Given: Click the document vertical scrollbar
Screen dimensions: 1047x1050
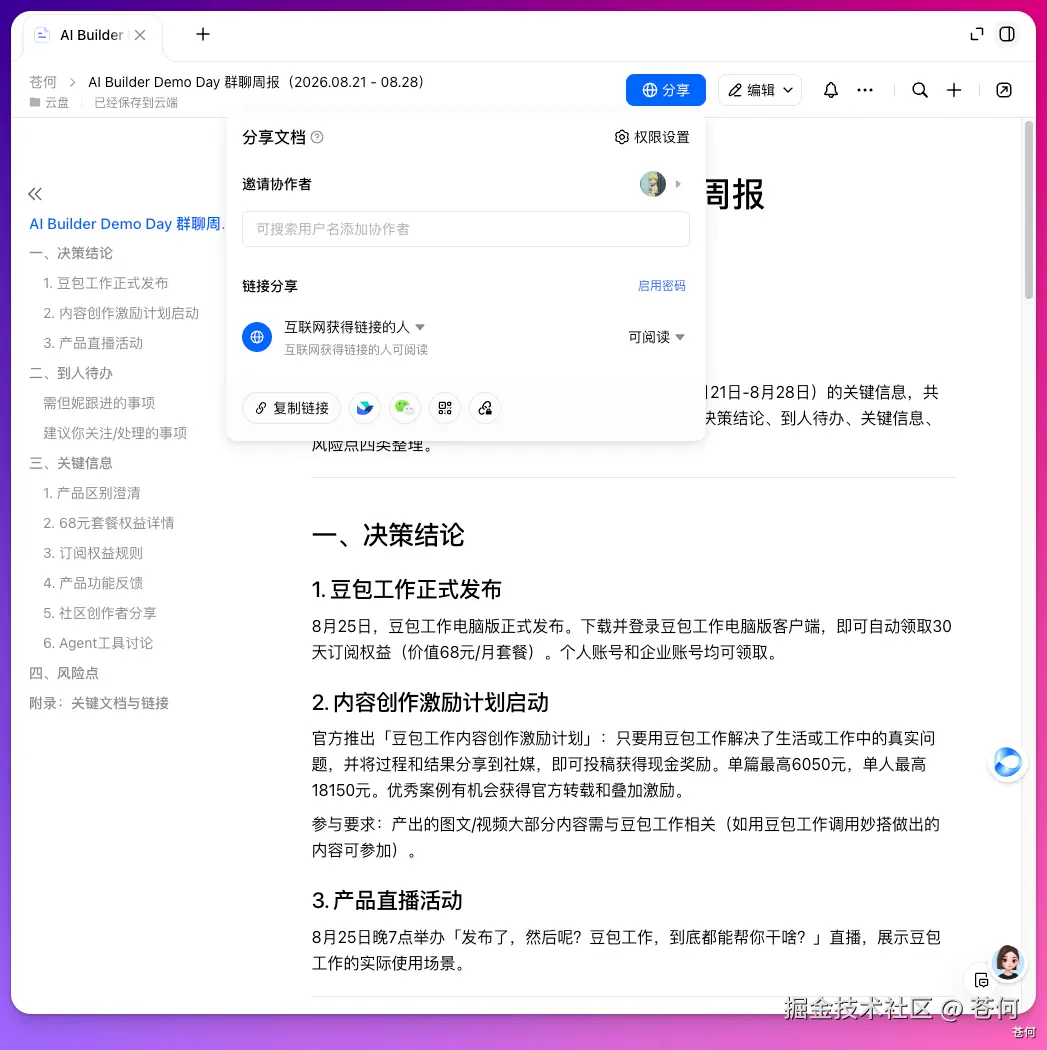Looking at the screenshot, I should point(1028,210).
